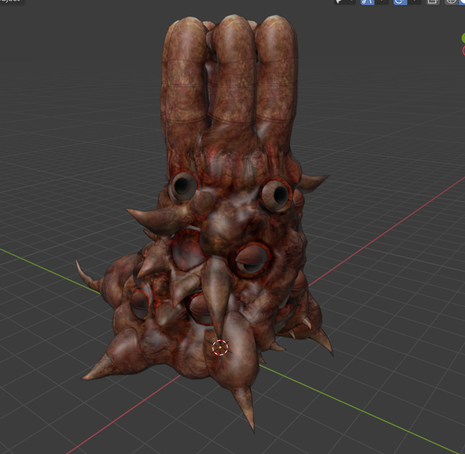Toggle X-Ray mode icon
The width and height of the screenshot is (465, 454).
[x=433, y=2]
